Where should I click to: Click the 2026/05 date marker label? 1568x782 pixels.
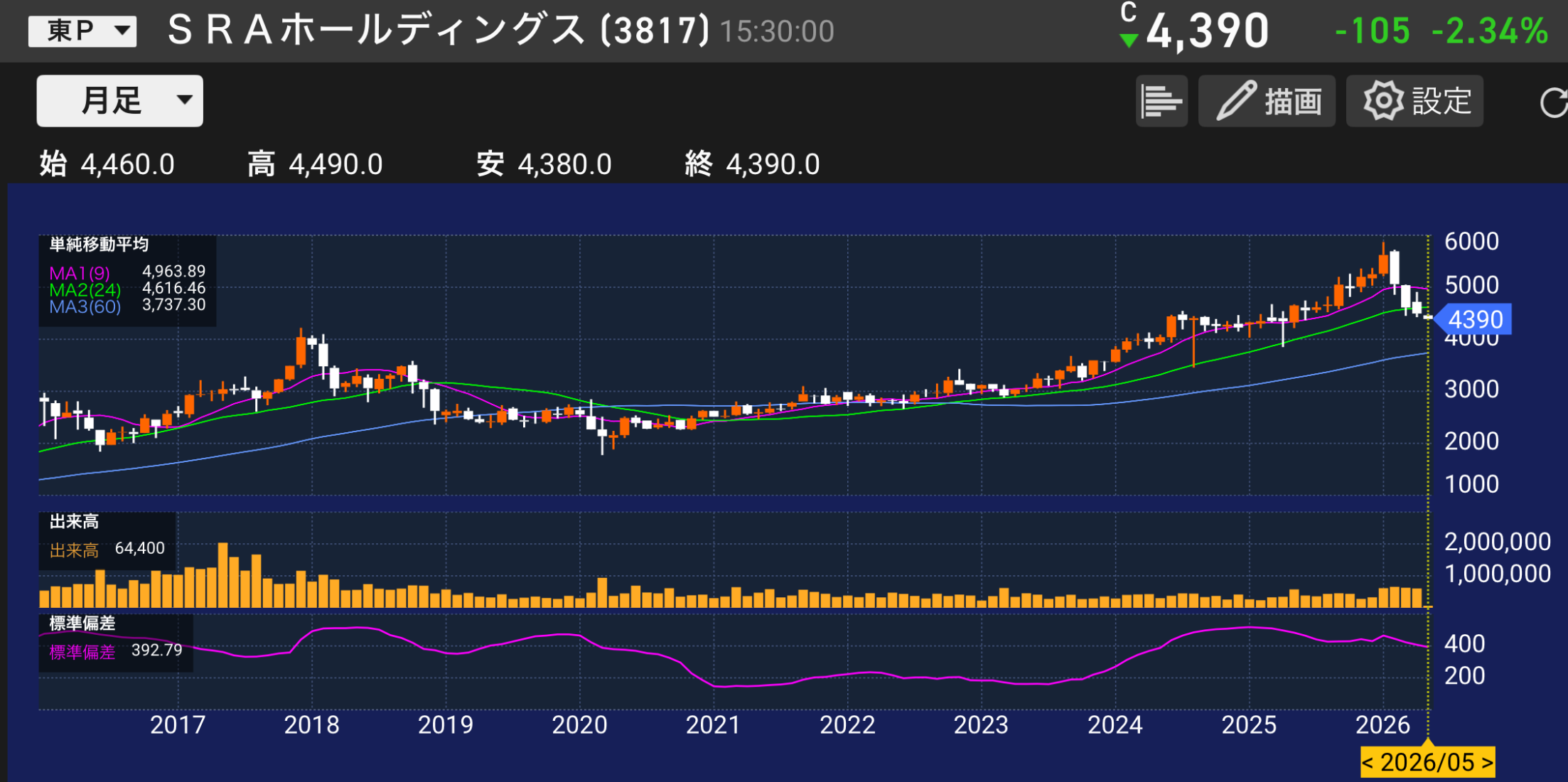pyautogui.click(x=1427, y=762)
